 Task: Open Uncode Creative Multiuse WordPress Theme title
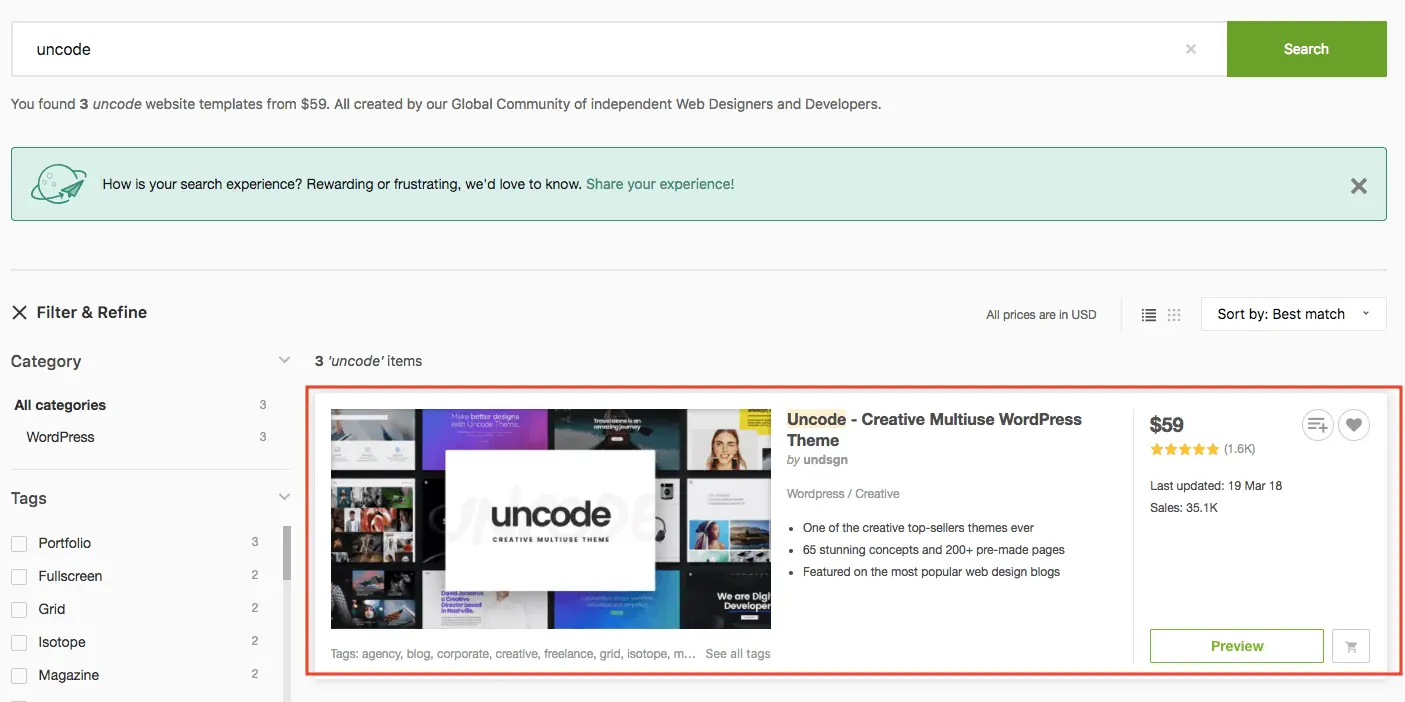pos(934,430)
